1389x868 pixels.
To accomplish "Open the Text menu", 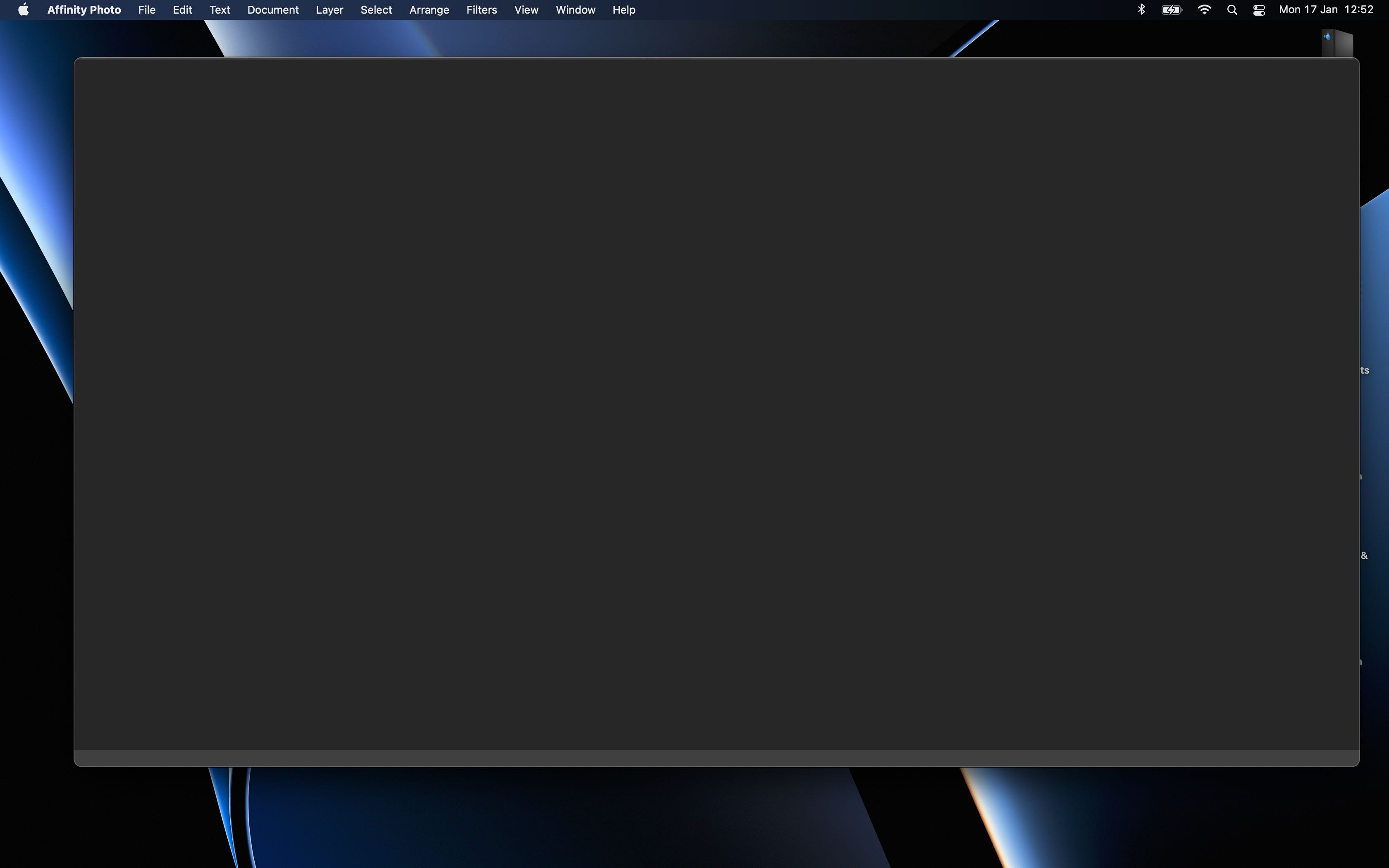I will (x=219, y=10).
